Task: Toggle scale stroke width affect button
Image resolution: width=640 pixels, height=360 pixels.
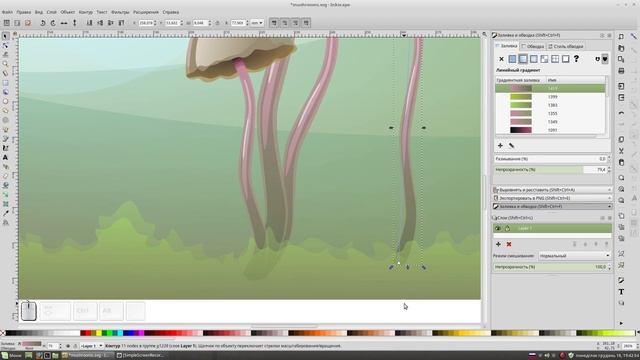Action: pyautogui.click(x=274, y=23)
